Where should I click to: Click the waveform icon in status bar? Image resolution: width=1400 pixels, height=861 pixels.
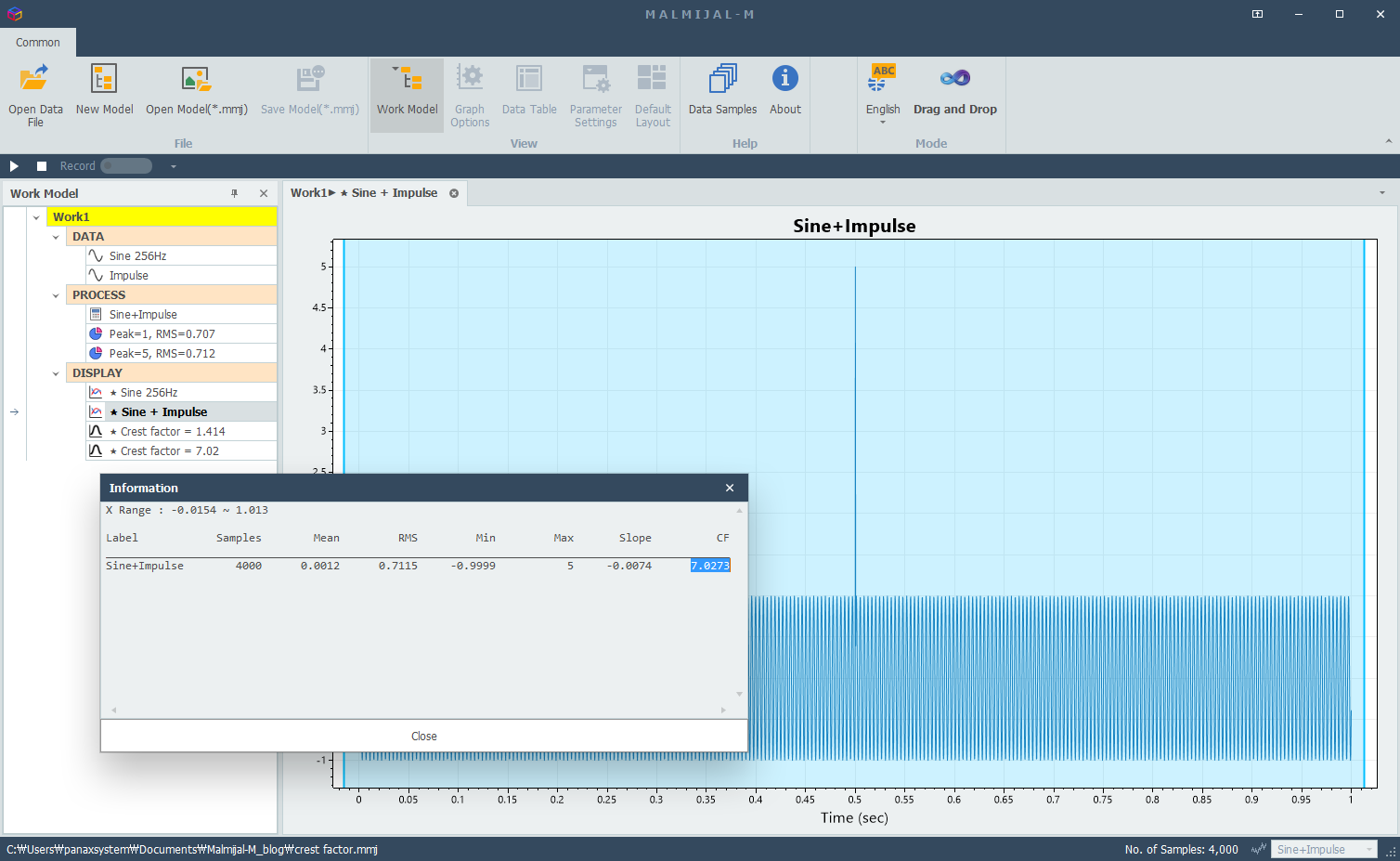point(1259,849)
